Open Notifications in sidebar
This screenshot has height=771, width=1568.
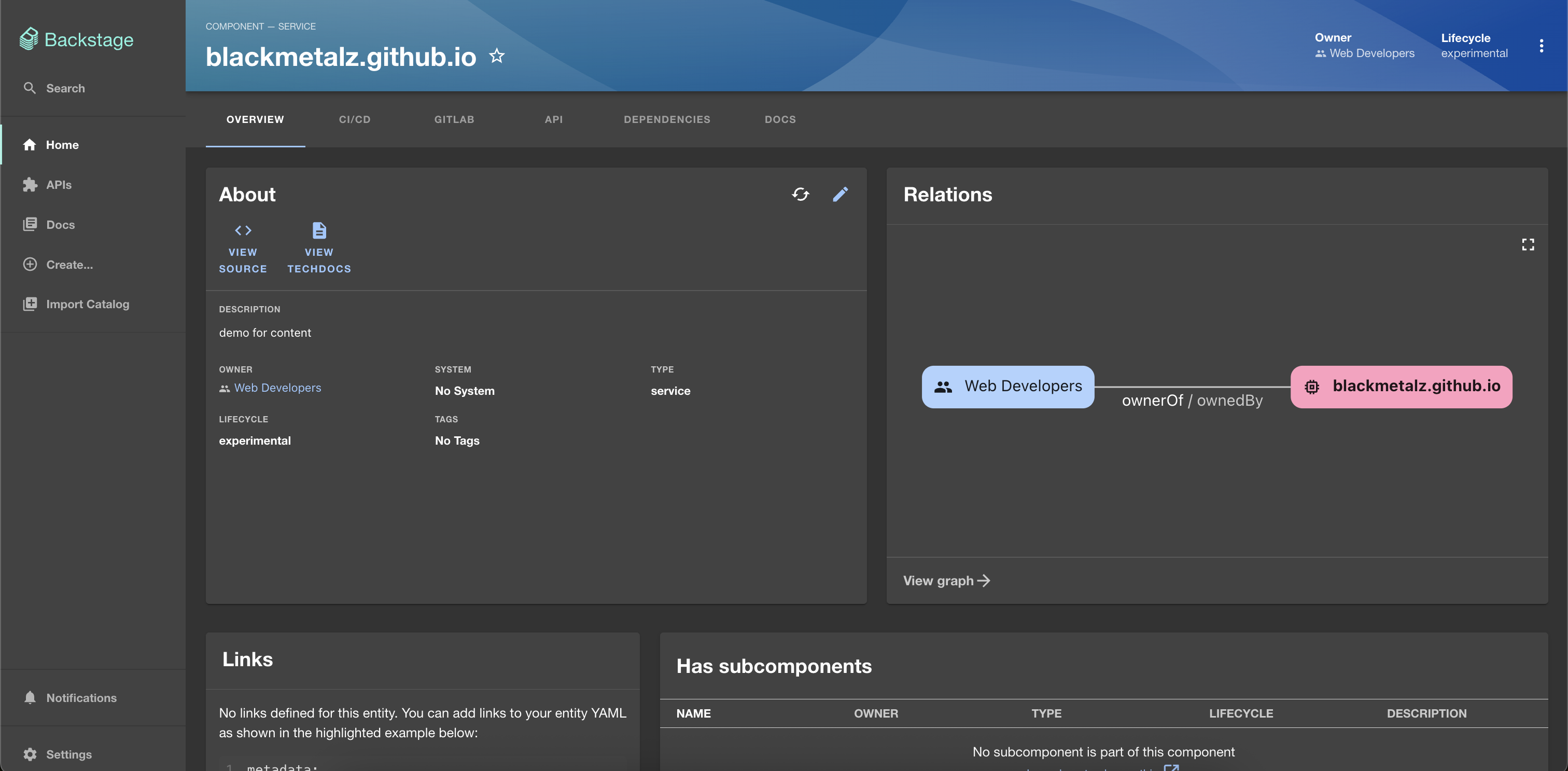pyautogui.click(x=81, y=698)
